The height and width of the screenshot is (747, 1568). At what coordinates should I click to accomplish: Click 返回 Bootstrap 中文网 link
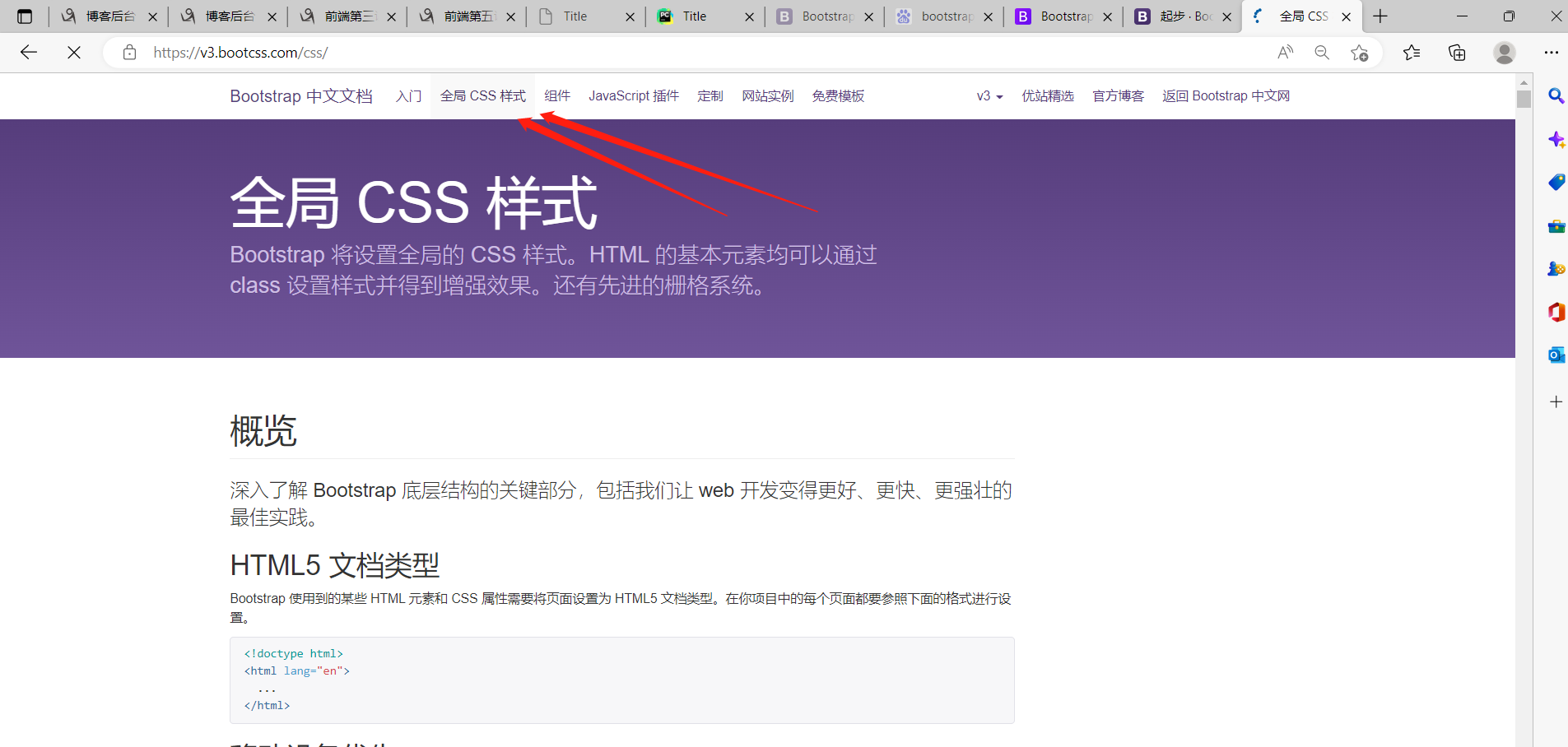[x=1226, y=96]
